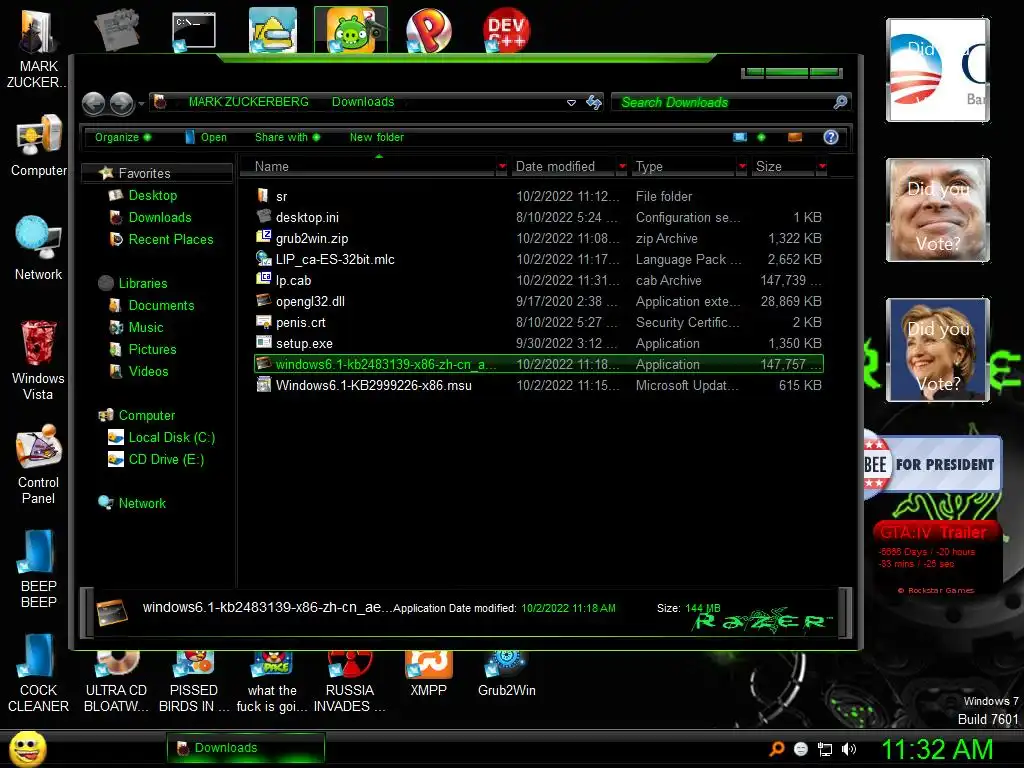Open the Network desktop icon

39,249
